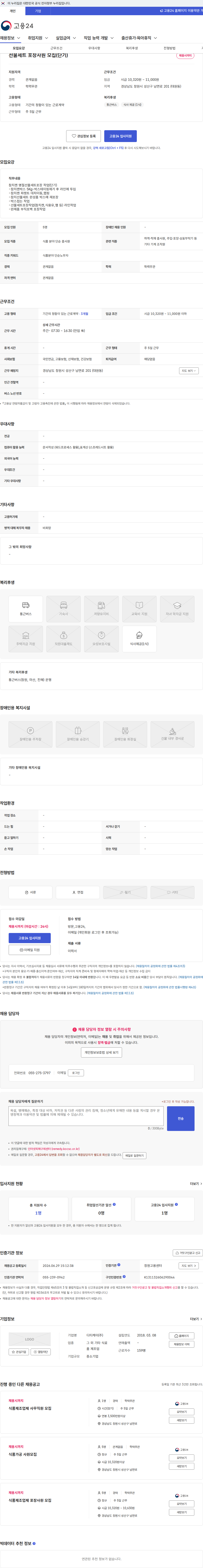The image size is (203, 1568).
Task: Jump to the 모집요강 section tab
Action: [x=19, y=48]
